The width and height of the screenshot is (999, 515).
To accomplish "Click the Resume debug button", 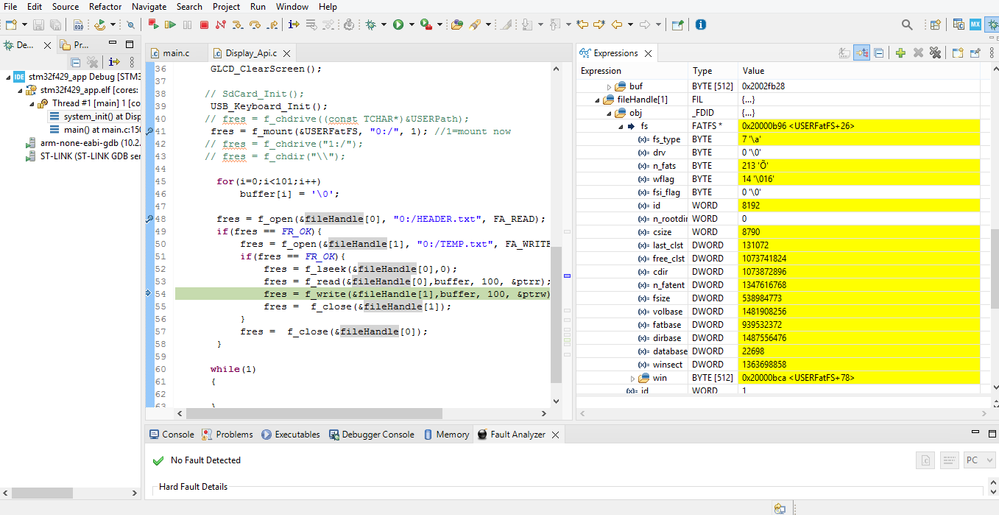I will pos(171,25).
